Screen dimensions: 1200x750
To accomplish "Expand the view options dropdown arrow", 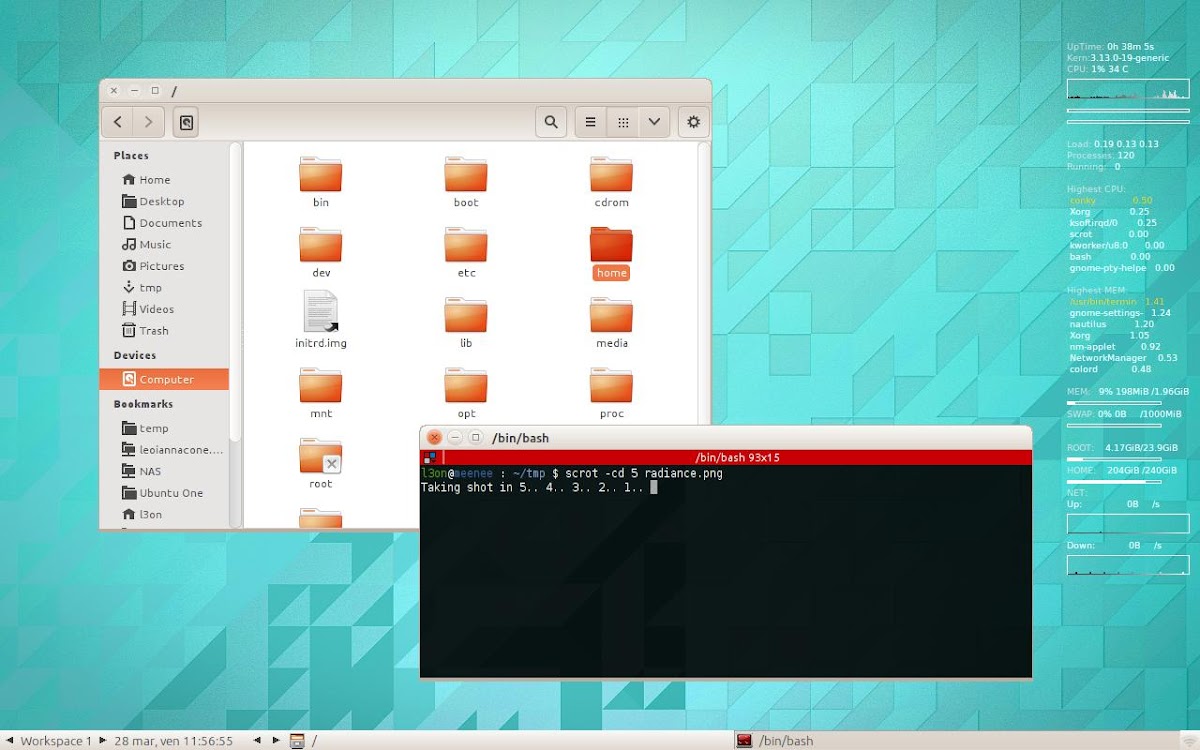I will [x=654, y=122].
